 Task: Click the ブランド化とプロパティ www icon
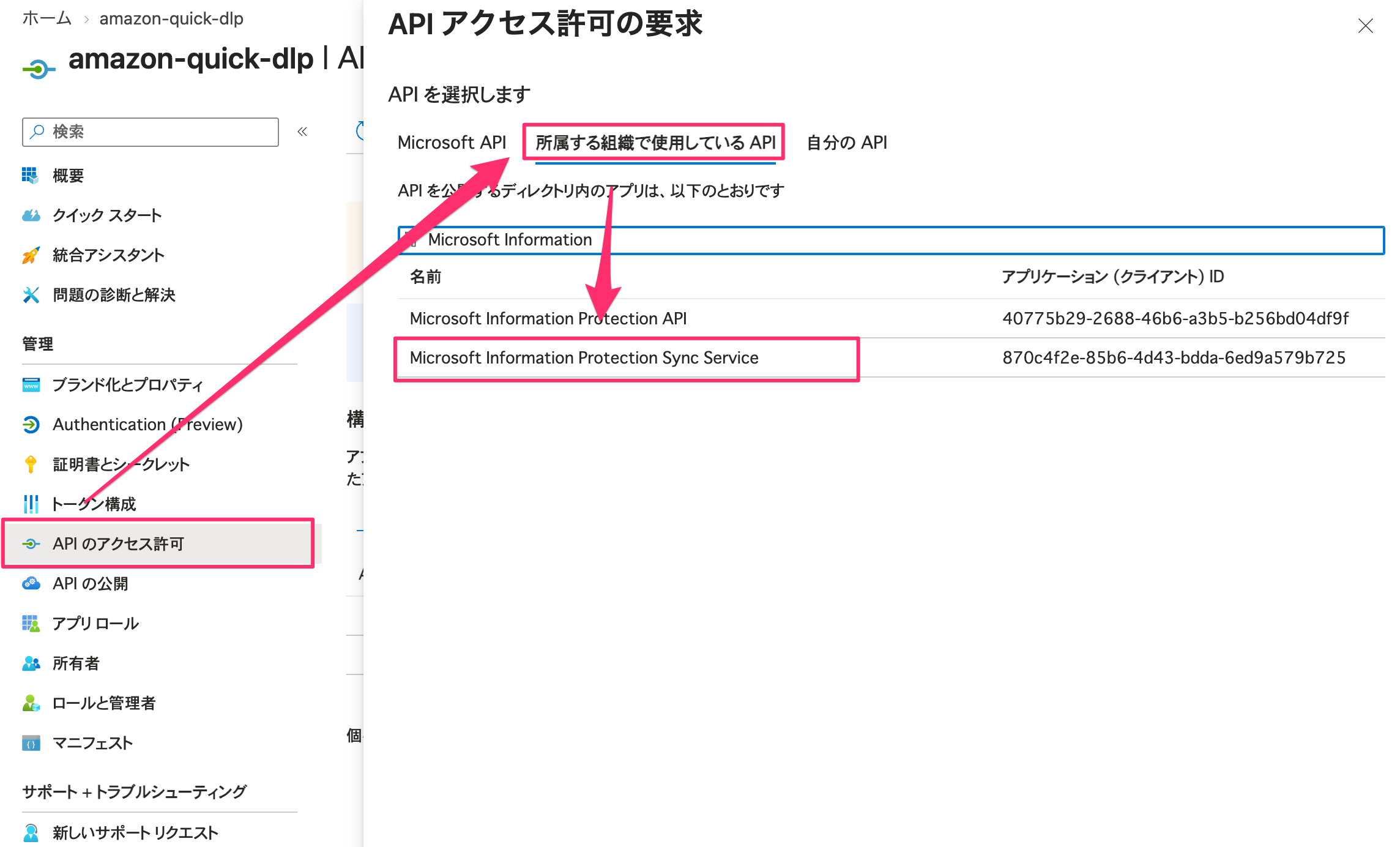coord(31,385)
